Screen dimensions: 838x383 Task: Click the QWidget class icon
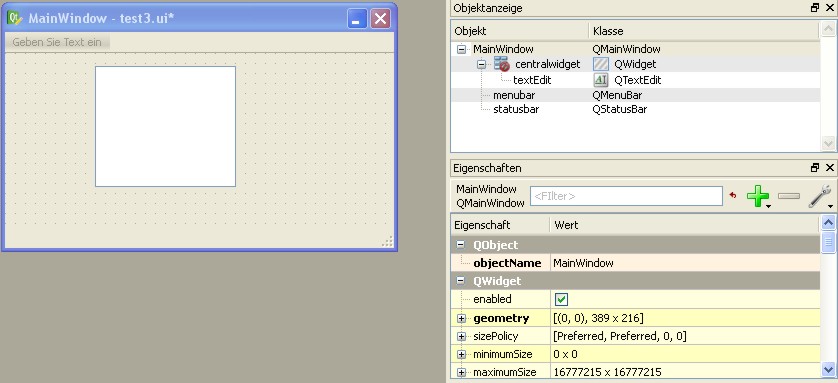[601, 64]
